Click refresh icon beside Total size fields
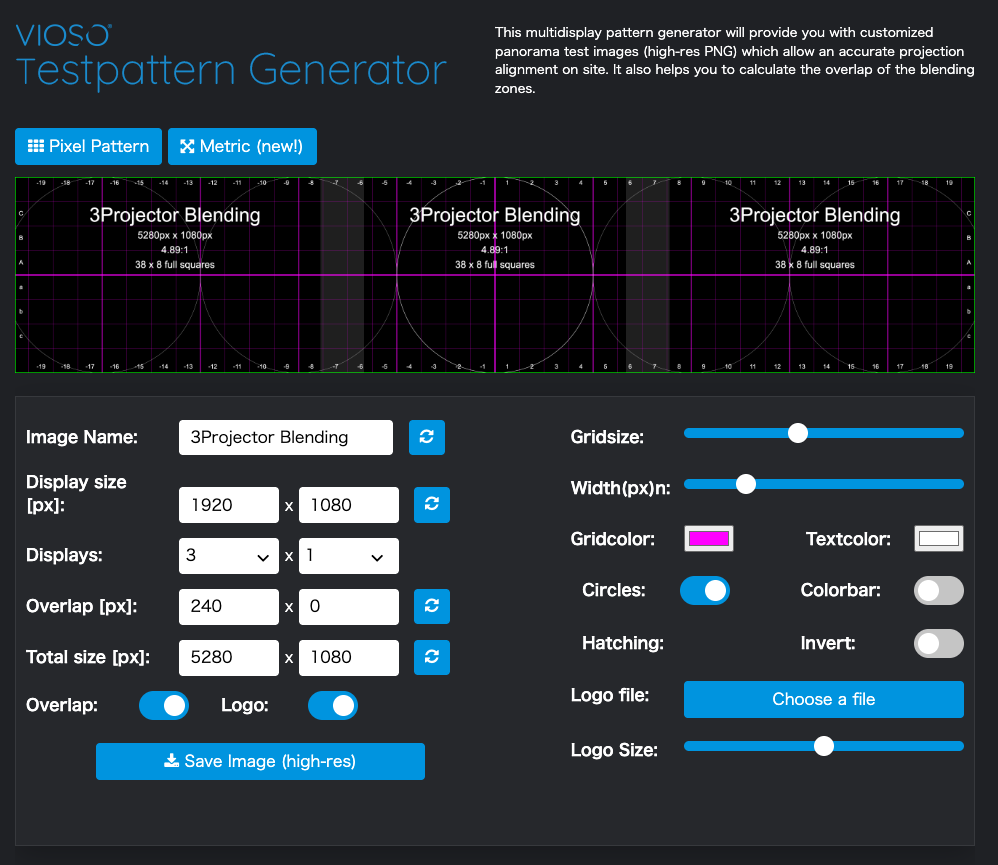This screenshot has width=998, height=865. pyautogui.click(x=432, y=657)
